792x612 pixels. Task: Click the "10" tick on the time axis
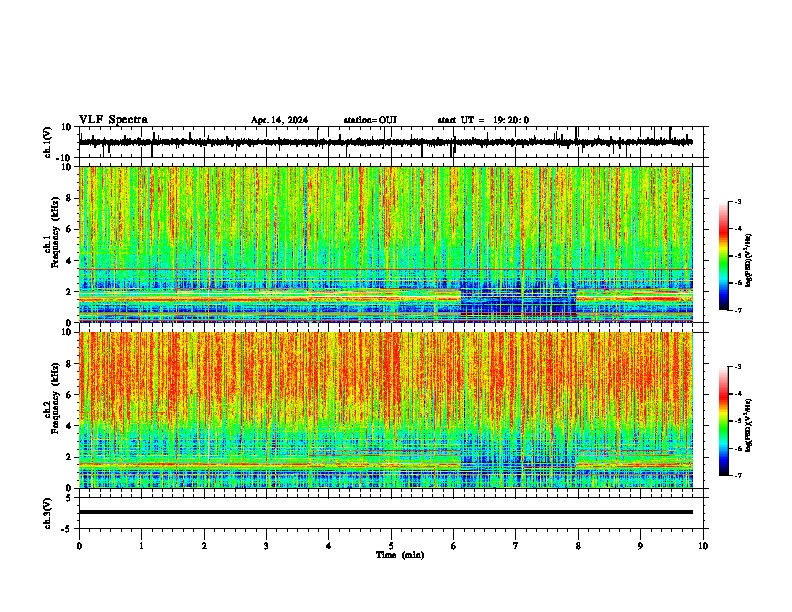(703, 546)
